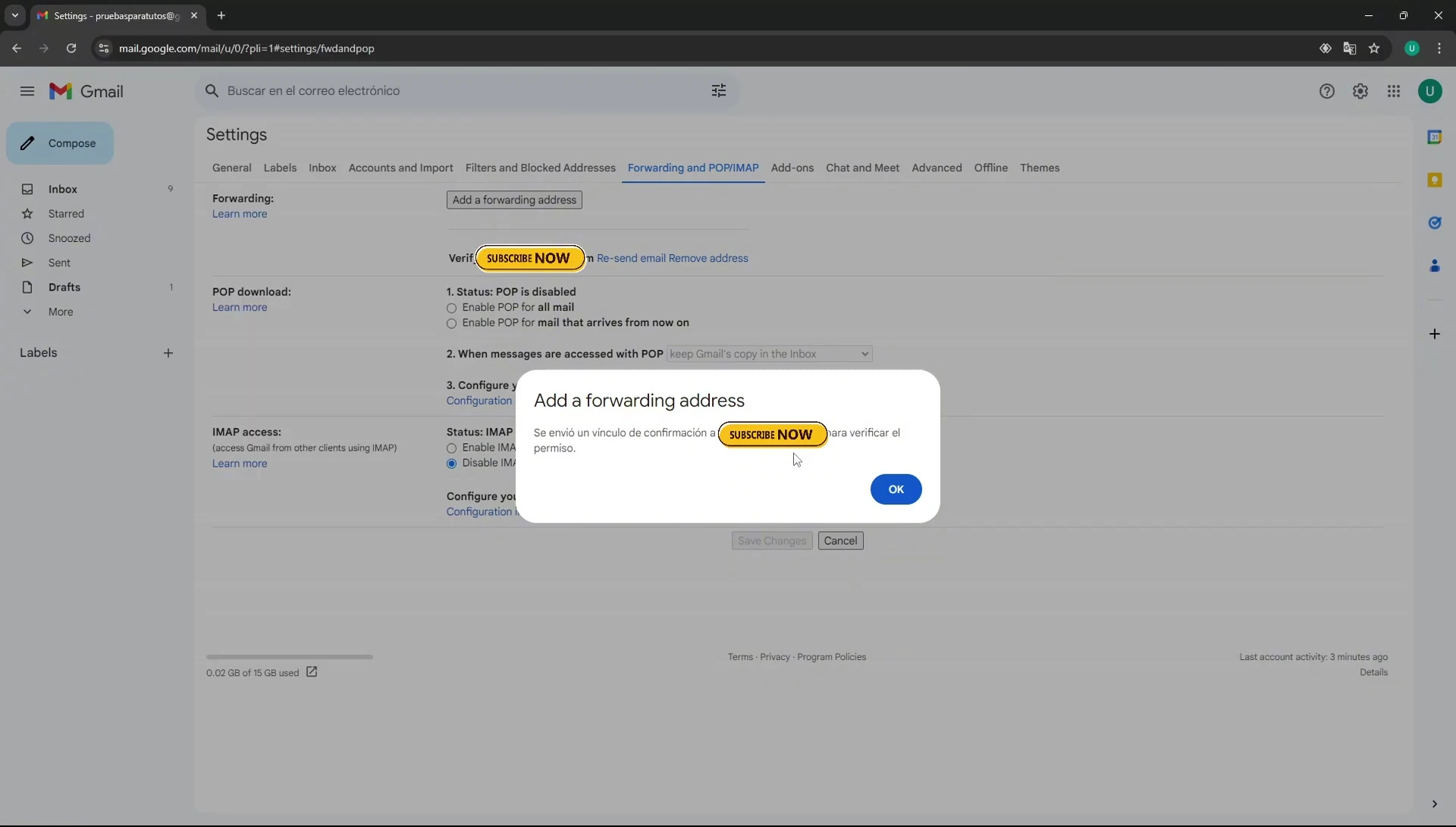Open browser profile icon in toolbar
Image resolution: width=1456 pixels, height=827 pixels.
tap(1412, 49)
